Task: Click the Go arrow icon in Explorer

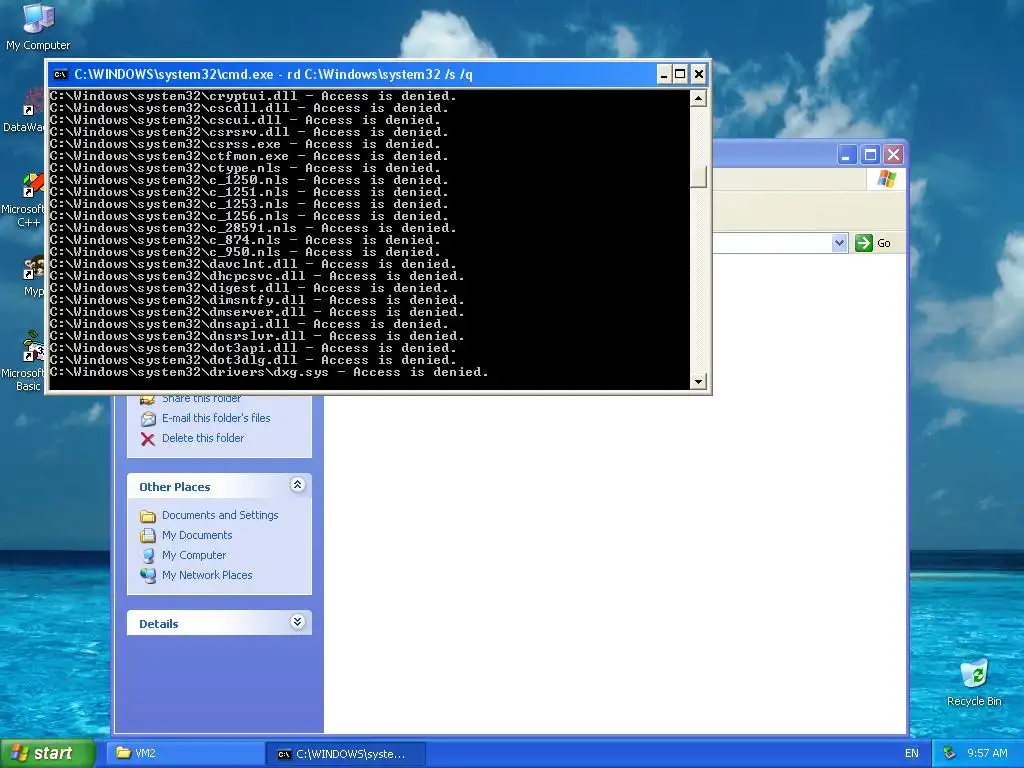Action: click(863, 243)
